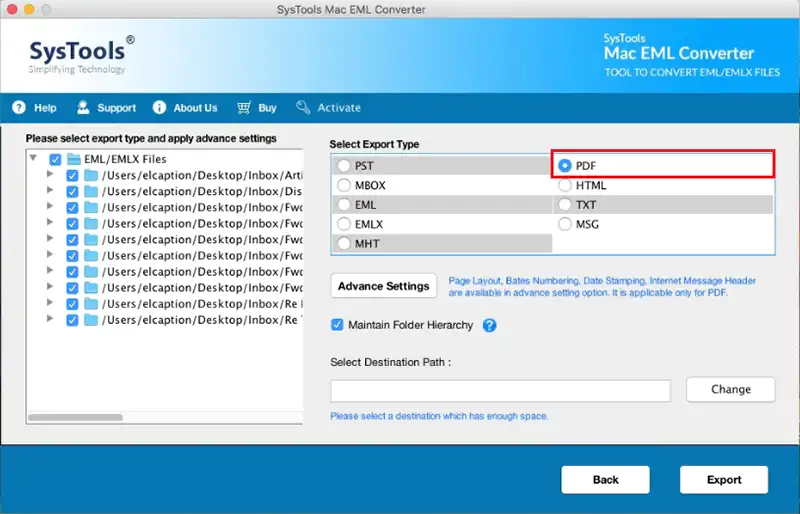Select MHT export type
Screen dimensions: 800x514
tap(344, 243)
